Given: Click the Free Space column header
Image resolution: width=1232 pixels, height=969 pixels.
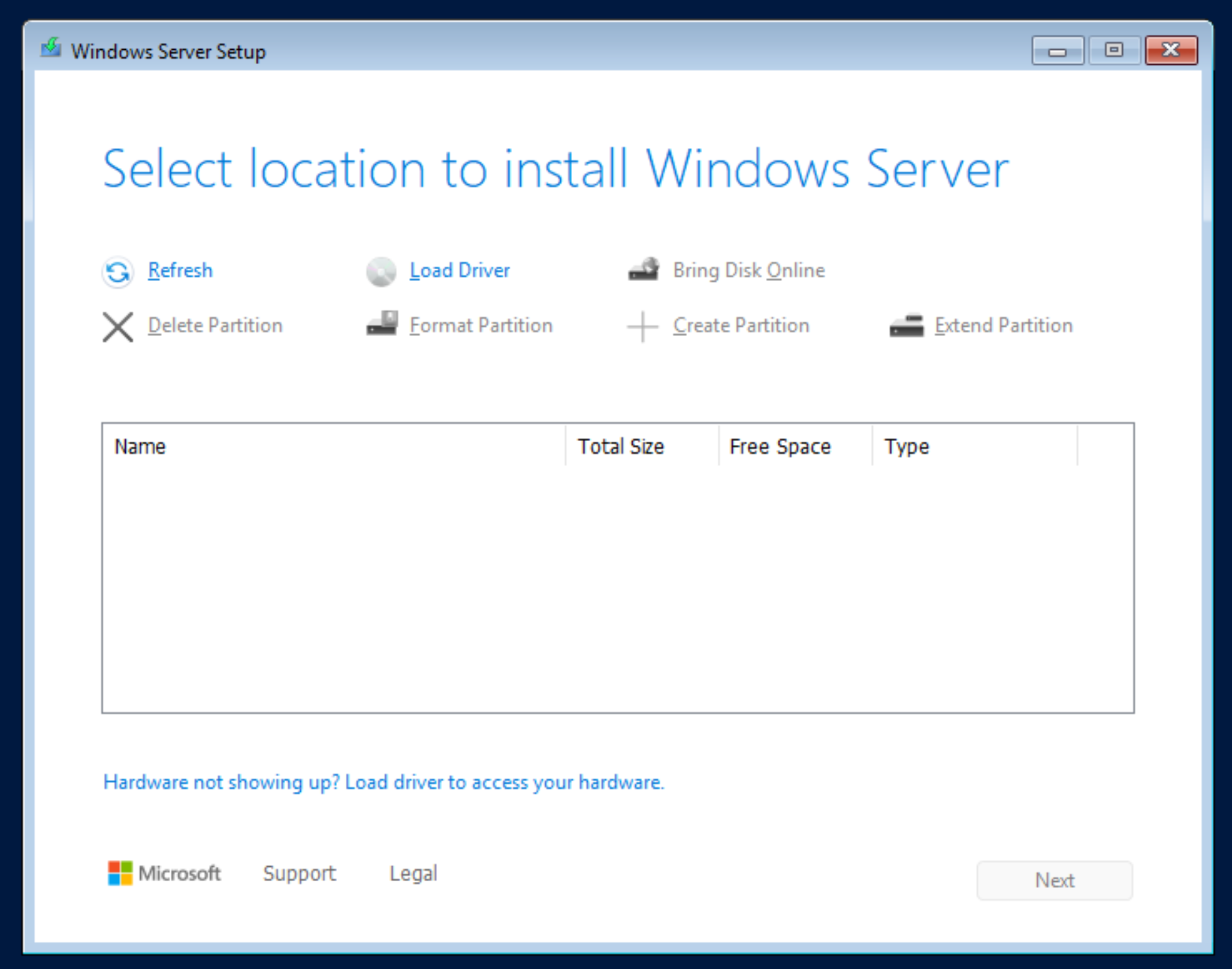Looking at the screenshot, I should pos(795,446).
